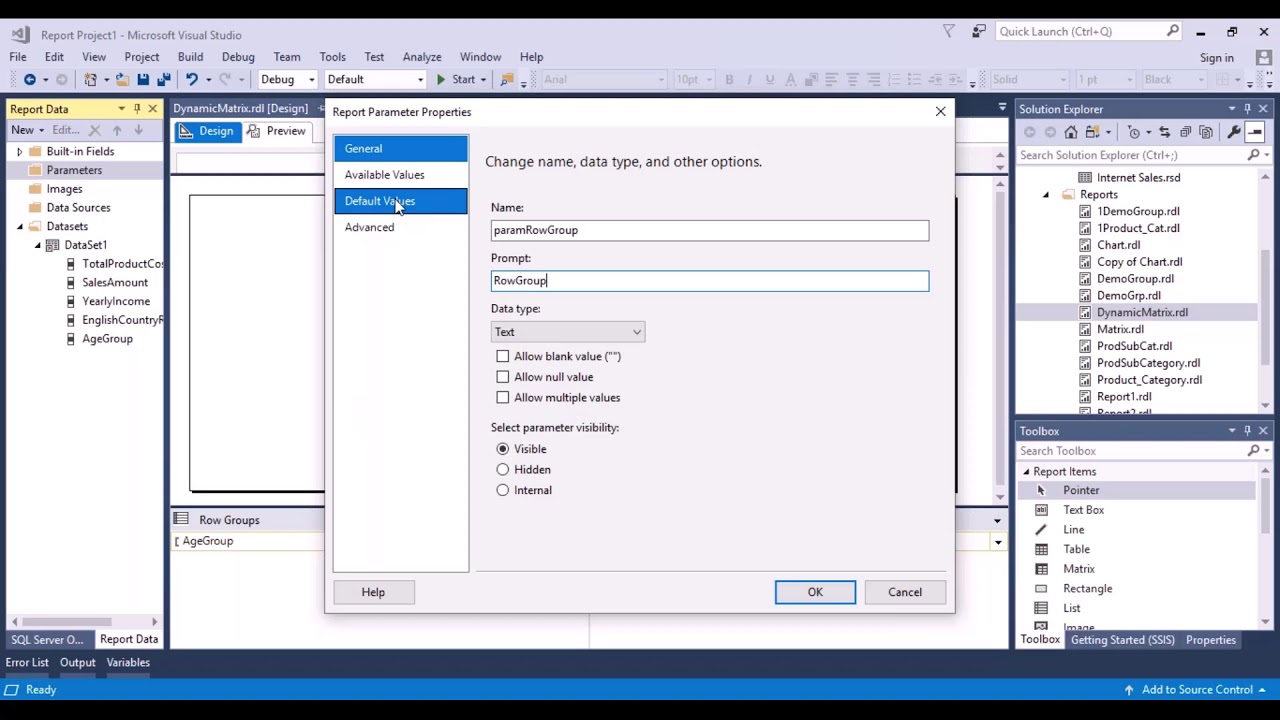Click the New Project toolbar icon
1280x720 pixels.
pyautogui.click(x=90, y=79)
